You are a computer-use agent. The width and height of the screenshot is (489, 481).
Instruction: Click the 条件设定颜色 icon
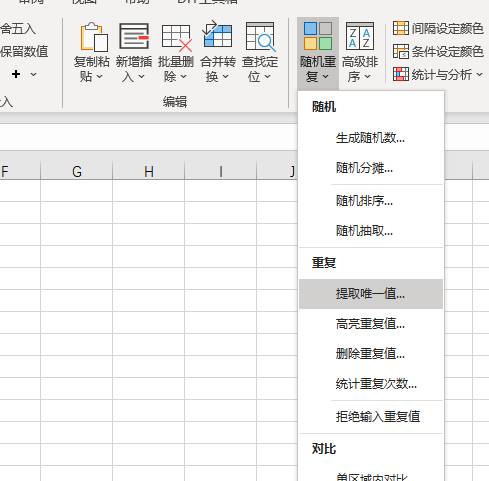tap(401, 51)
